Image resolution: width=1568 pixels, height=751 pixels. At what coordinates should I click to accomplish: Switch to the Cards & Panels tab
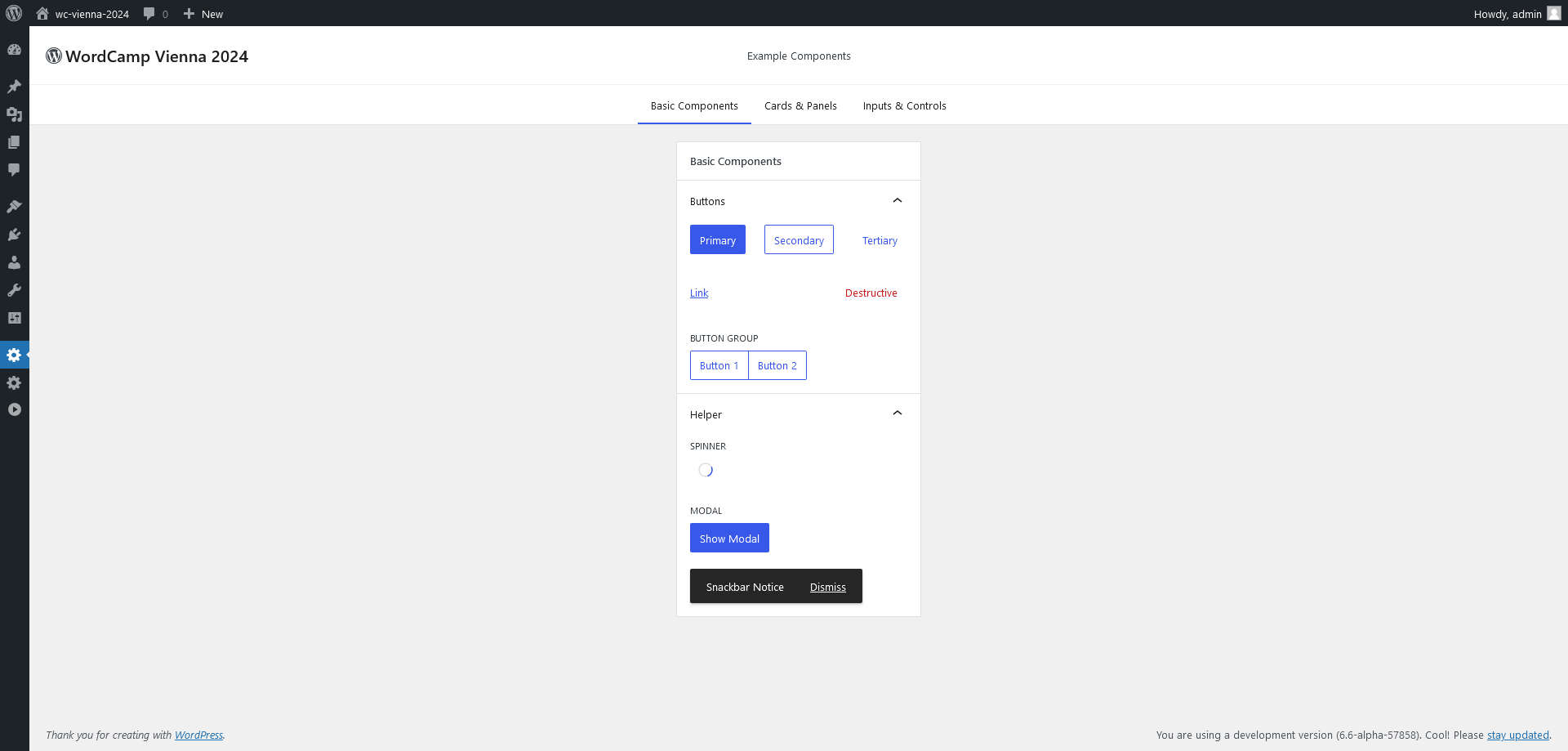(x=800, y=105)
